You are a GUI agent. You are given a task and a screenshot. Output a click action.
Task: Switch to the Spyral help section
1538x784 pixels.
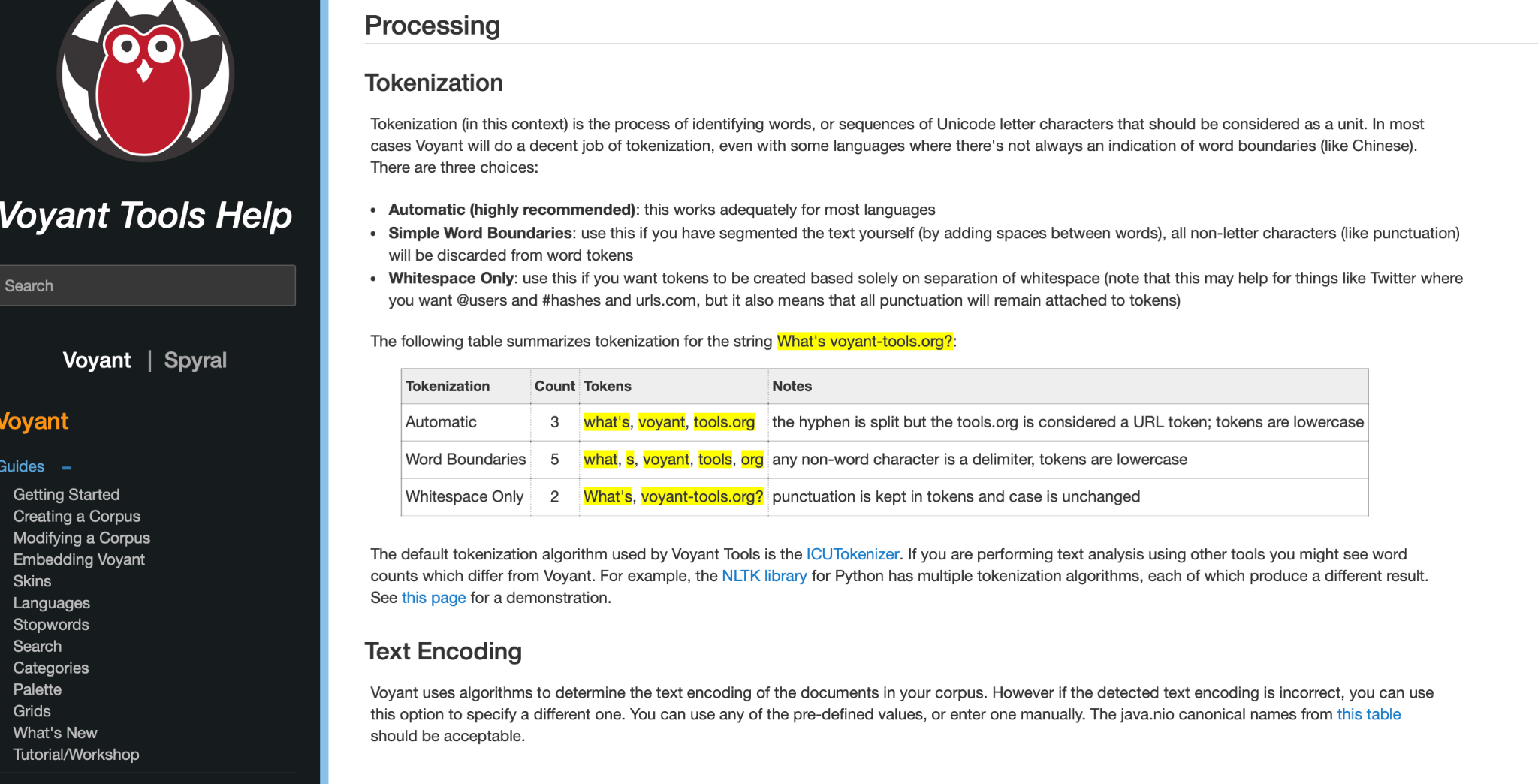195,360
